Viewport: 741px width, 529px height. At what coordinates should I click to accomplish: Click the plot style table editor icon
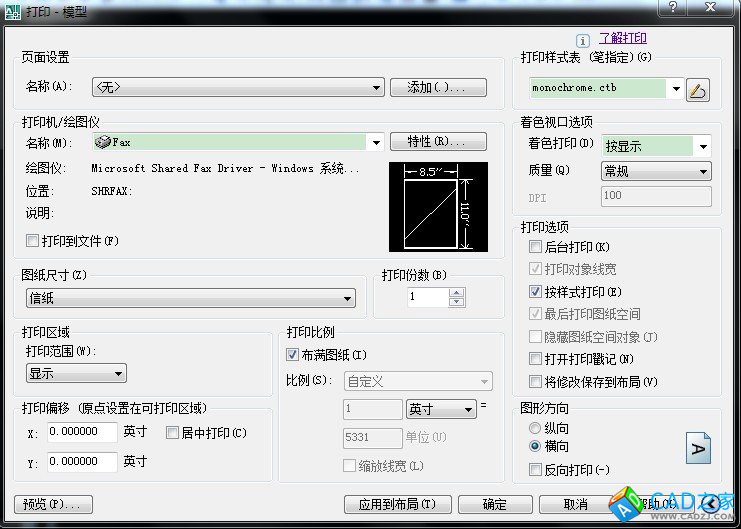pos(698,90)
